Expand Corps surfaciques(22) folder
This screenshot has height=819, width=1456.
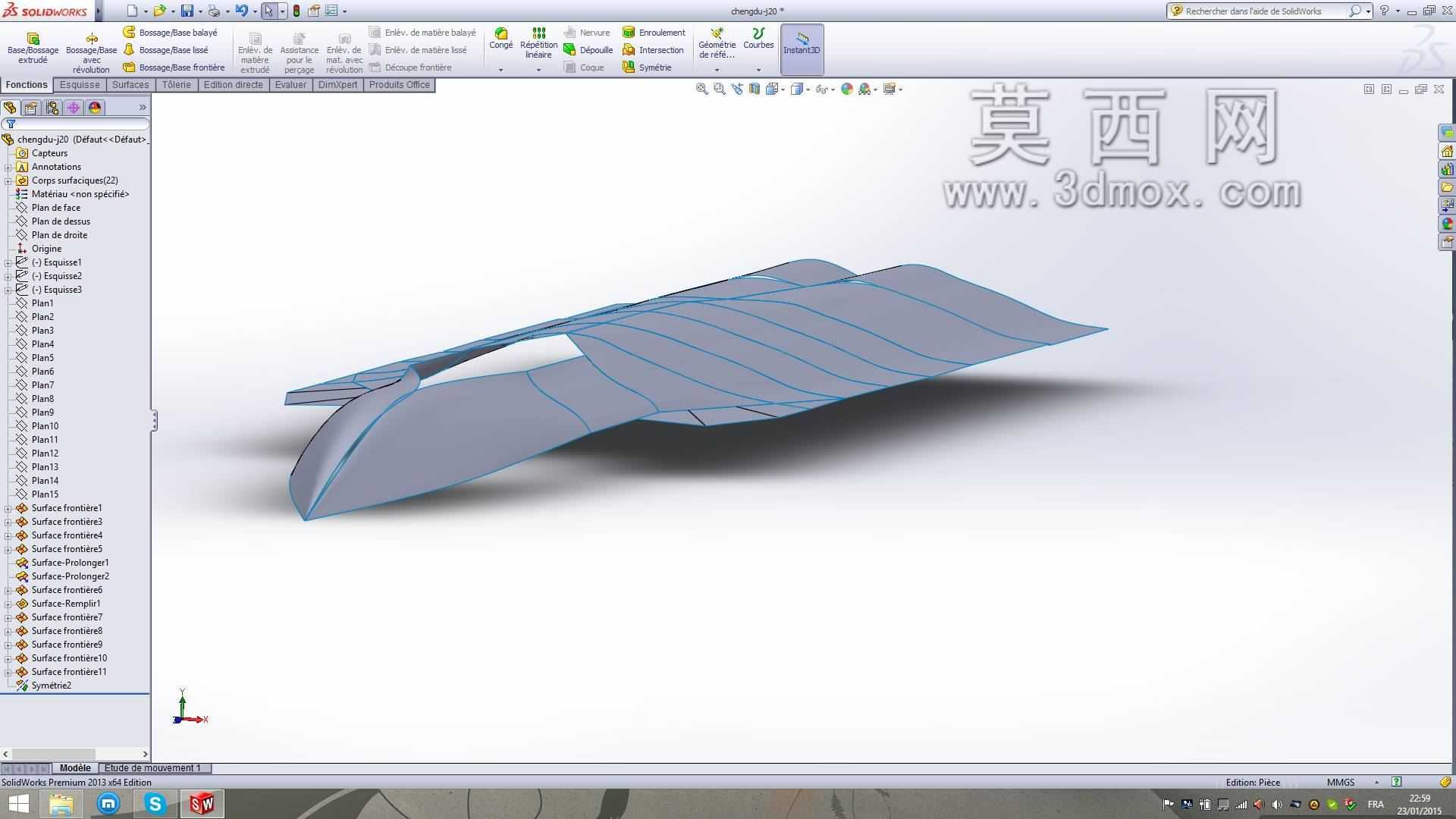coord(8,180)
